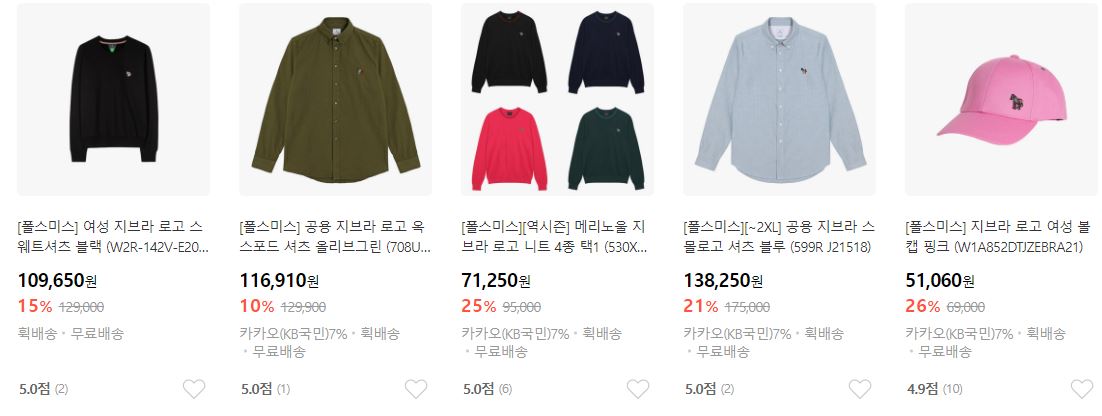Select the light blue shirt product photo
Viewport: 1102px width, 416px height.
[x=779, y=99]
